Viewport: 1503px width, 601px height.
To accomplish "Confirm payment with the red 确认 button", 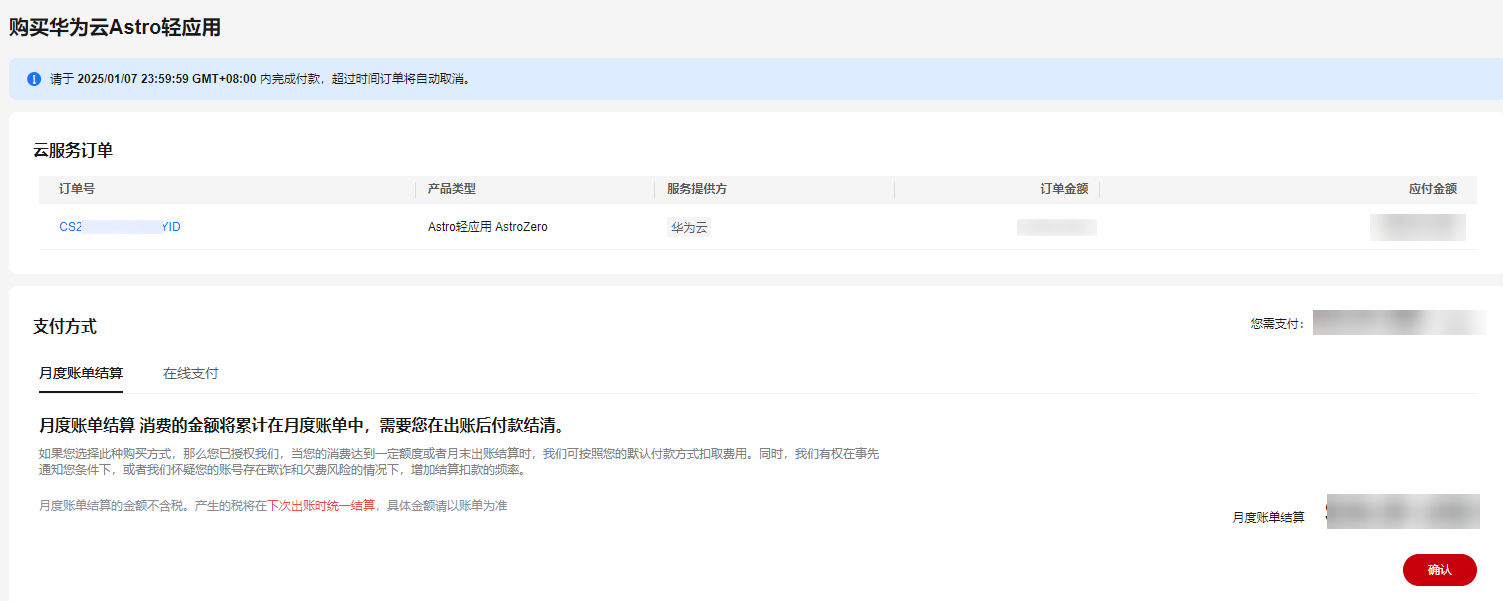I will (x=1439, y=570).
